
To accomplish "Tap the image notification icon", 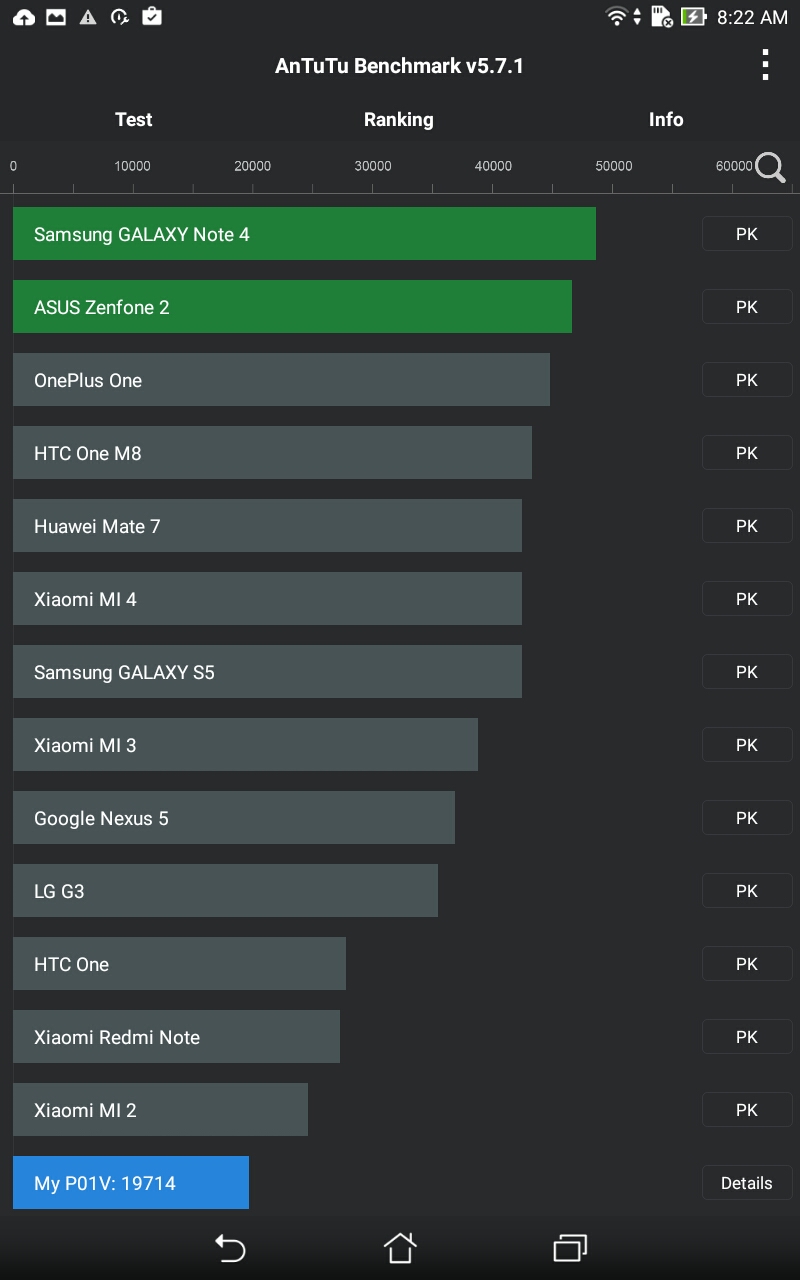I will [56, 17].
